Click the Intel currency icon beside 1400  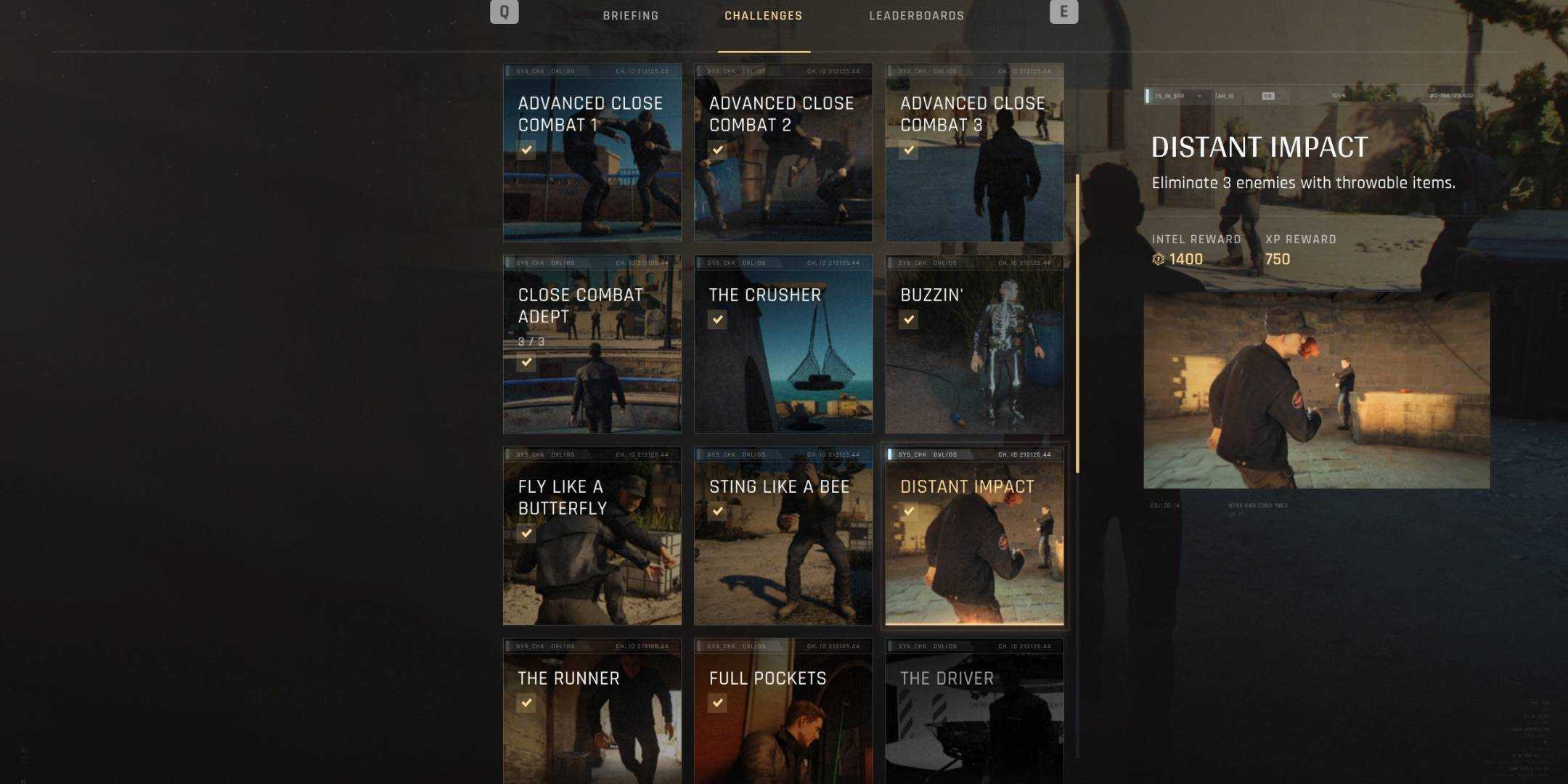(1159, 259)
